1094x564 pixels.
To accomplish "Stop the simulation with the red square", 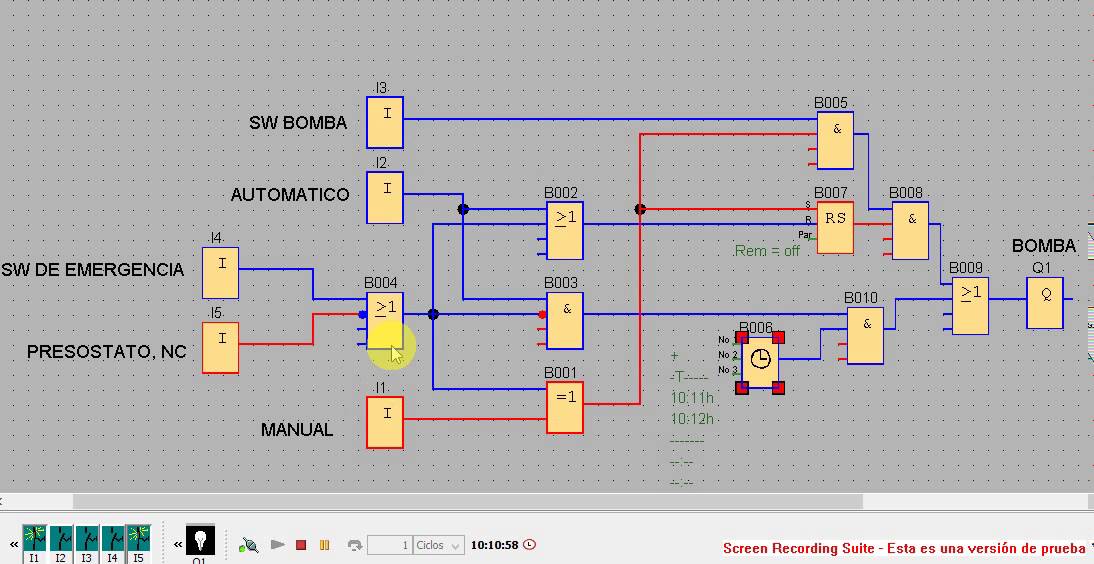I will pyautogui.click(x=301, y=544).
